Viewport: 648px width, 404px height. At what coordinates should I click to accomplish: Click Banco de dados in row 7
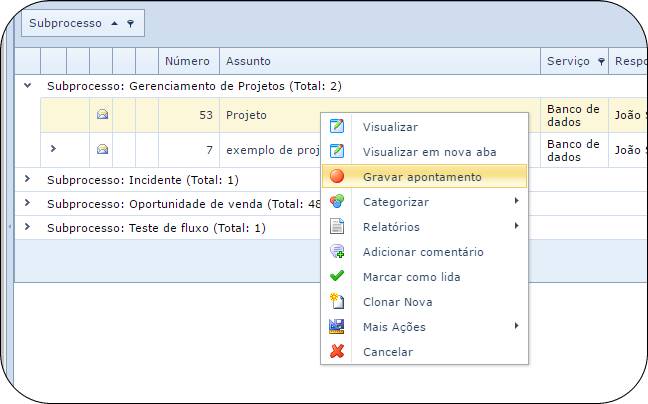click(x=573, y=150)
